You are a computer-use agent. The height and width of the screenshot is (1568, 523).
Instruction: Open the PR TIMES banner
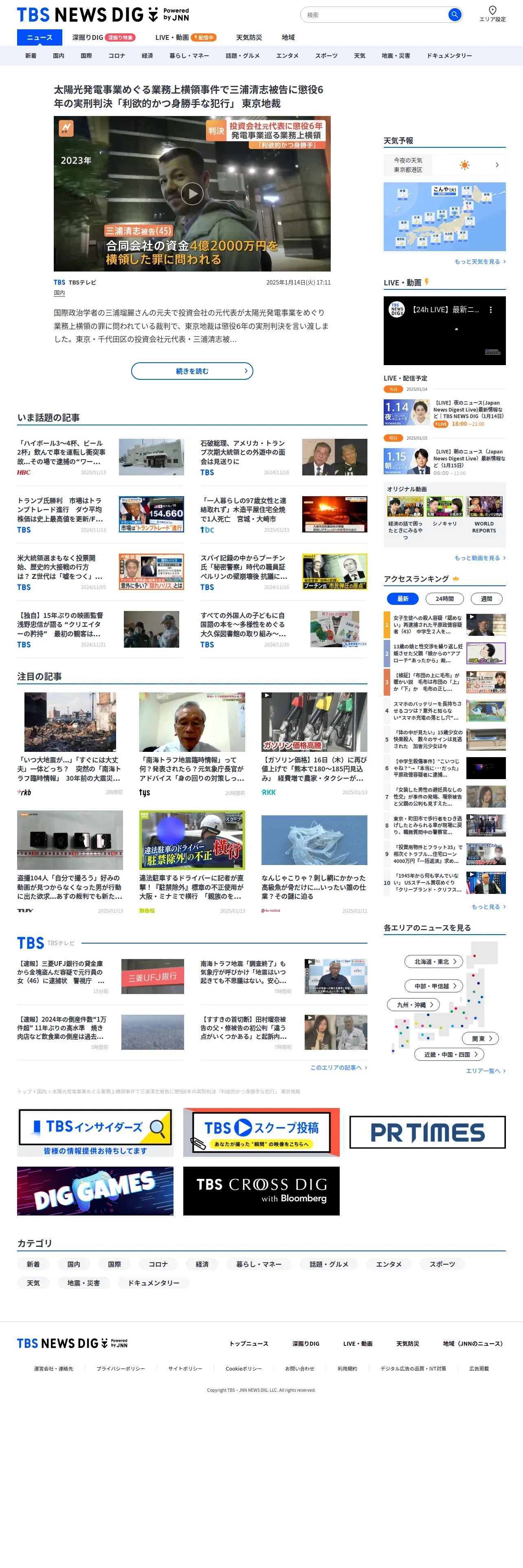[x=427, y=1132]
